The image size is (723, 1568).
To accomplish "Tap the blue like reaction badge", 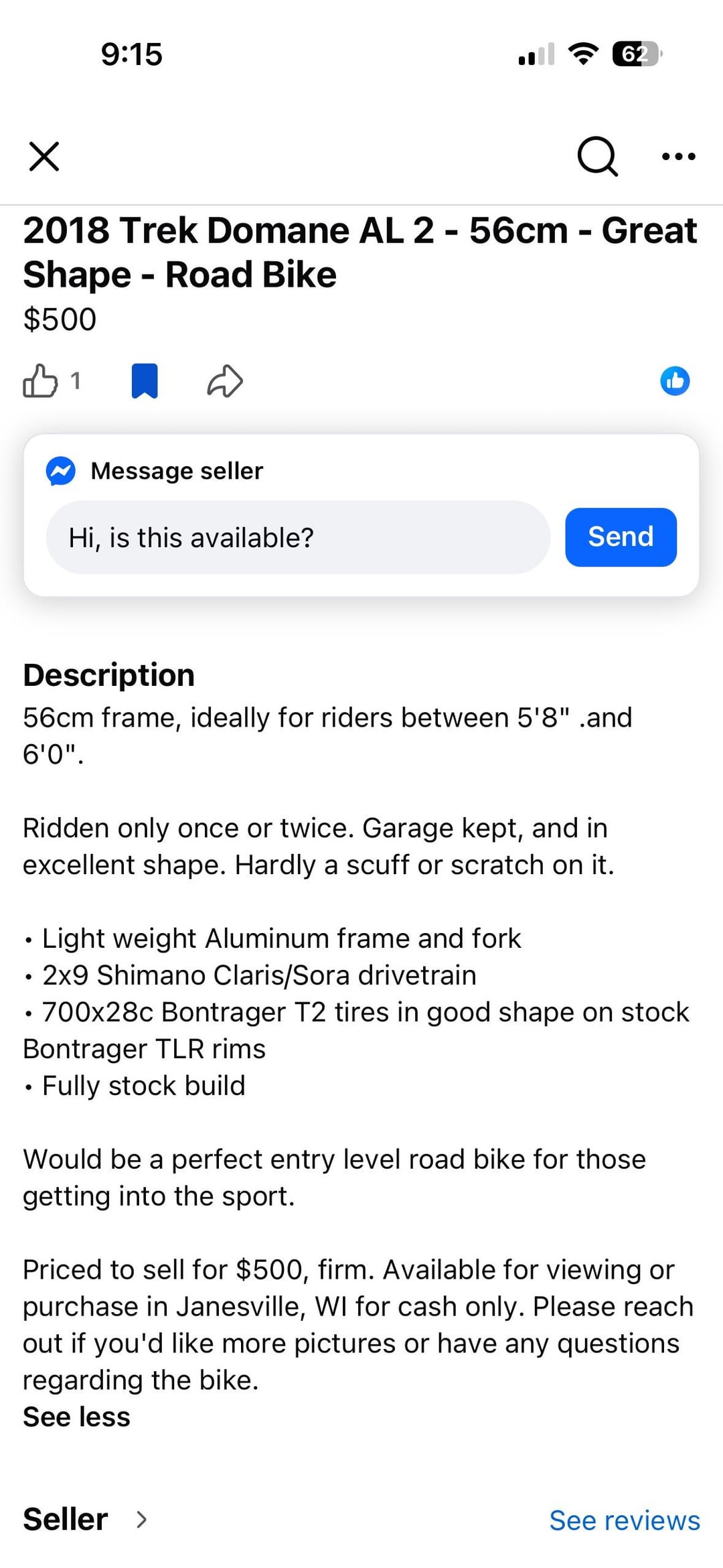I will [x=675, y=381].
